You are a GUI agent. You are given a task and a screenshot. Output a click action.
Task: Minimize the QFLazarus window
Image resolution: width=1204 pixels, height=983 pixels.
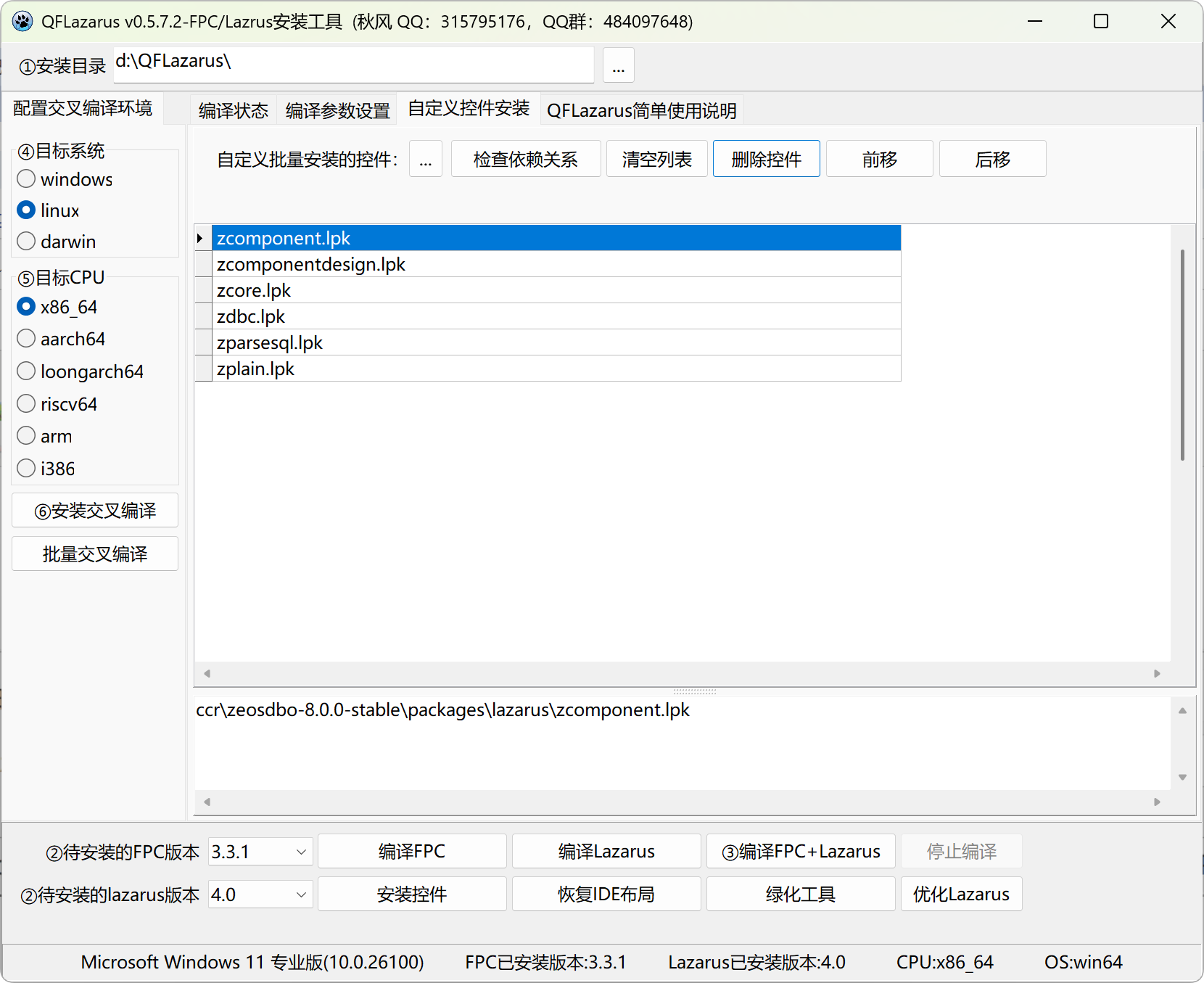click(1035, 21)
